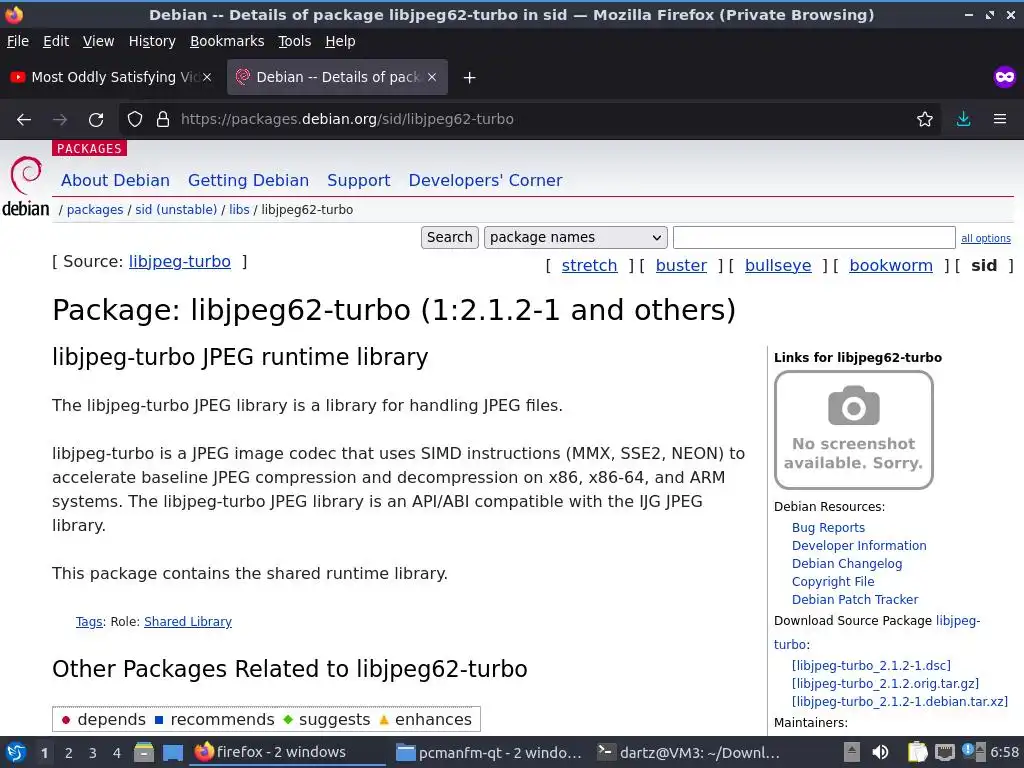Screen dimensions: 1024x768
Task: Switch to virtual desktop 2
Action: [x=69, y=753]
